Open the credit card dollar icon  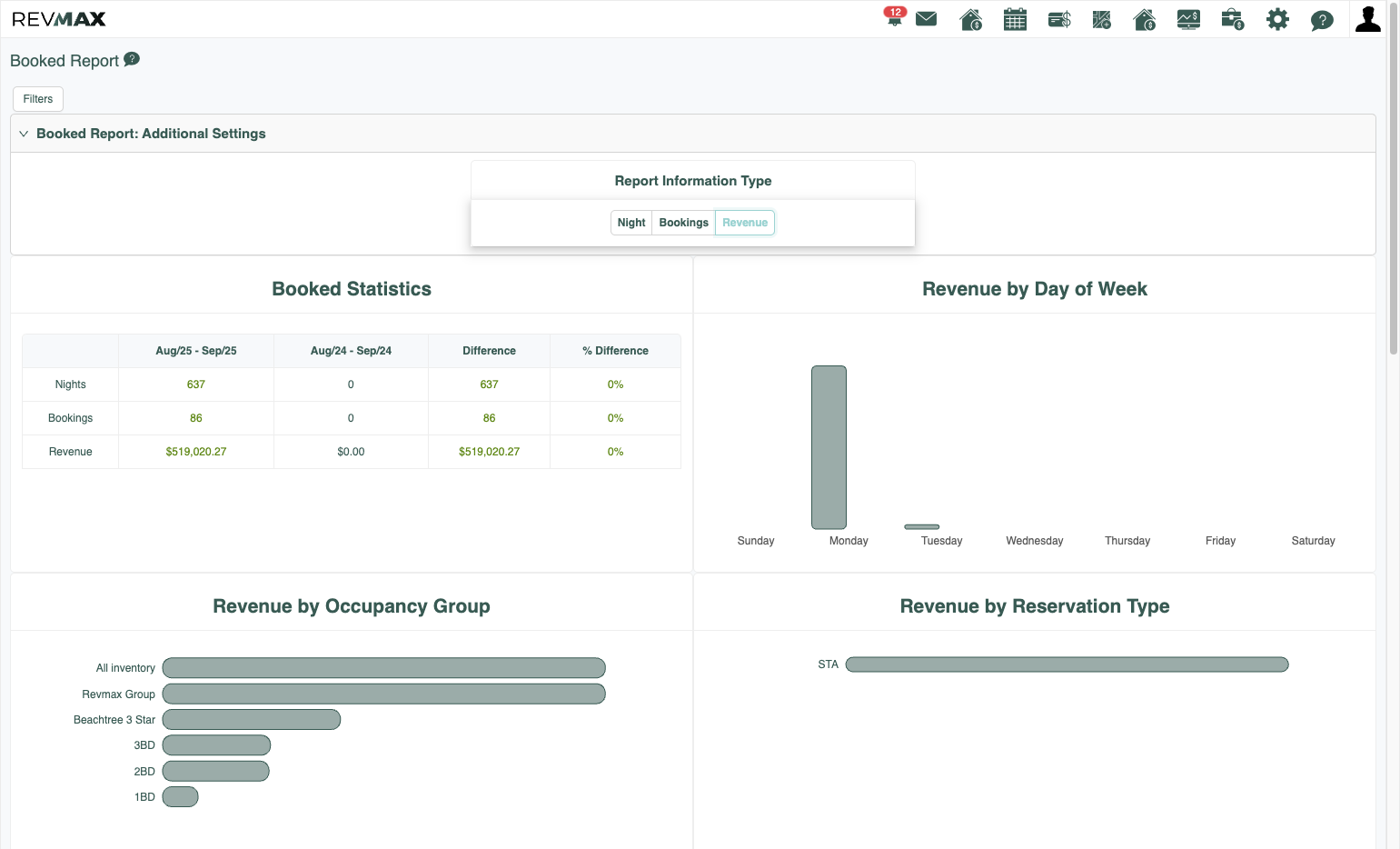point(1059,19)
